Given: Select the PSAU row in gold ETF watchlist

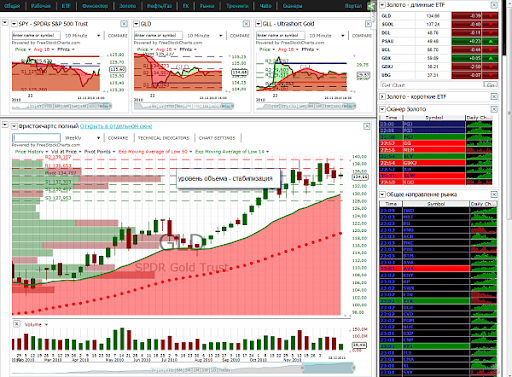Looking at the screenshot, I should [439, 41].
